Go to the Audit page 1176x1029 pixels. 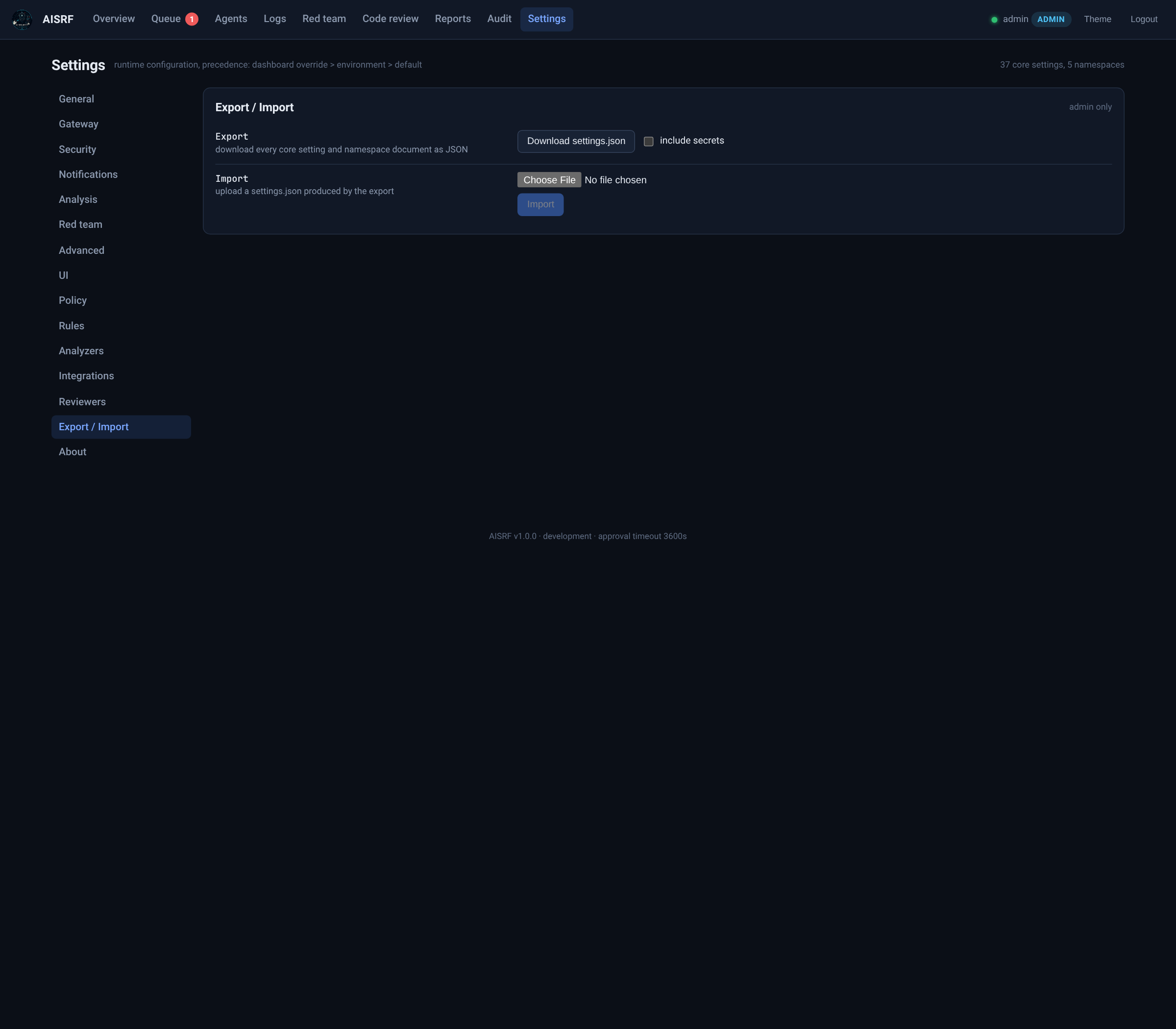(x=499, y=19)
